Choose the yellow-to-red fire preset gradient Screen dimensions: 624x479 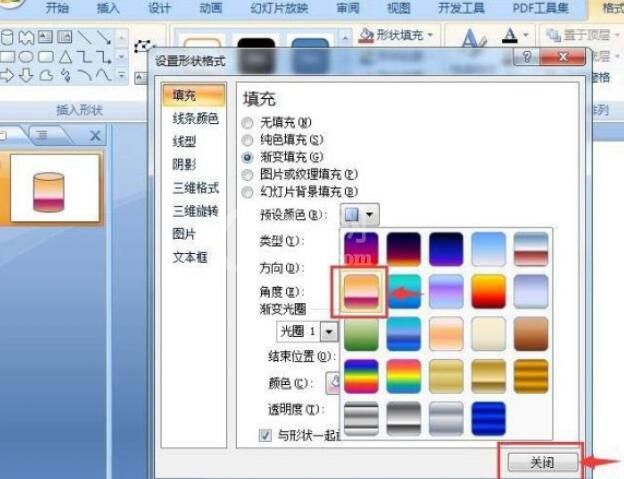coord(488,292)
